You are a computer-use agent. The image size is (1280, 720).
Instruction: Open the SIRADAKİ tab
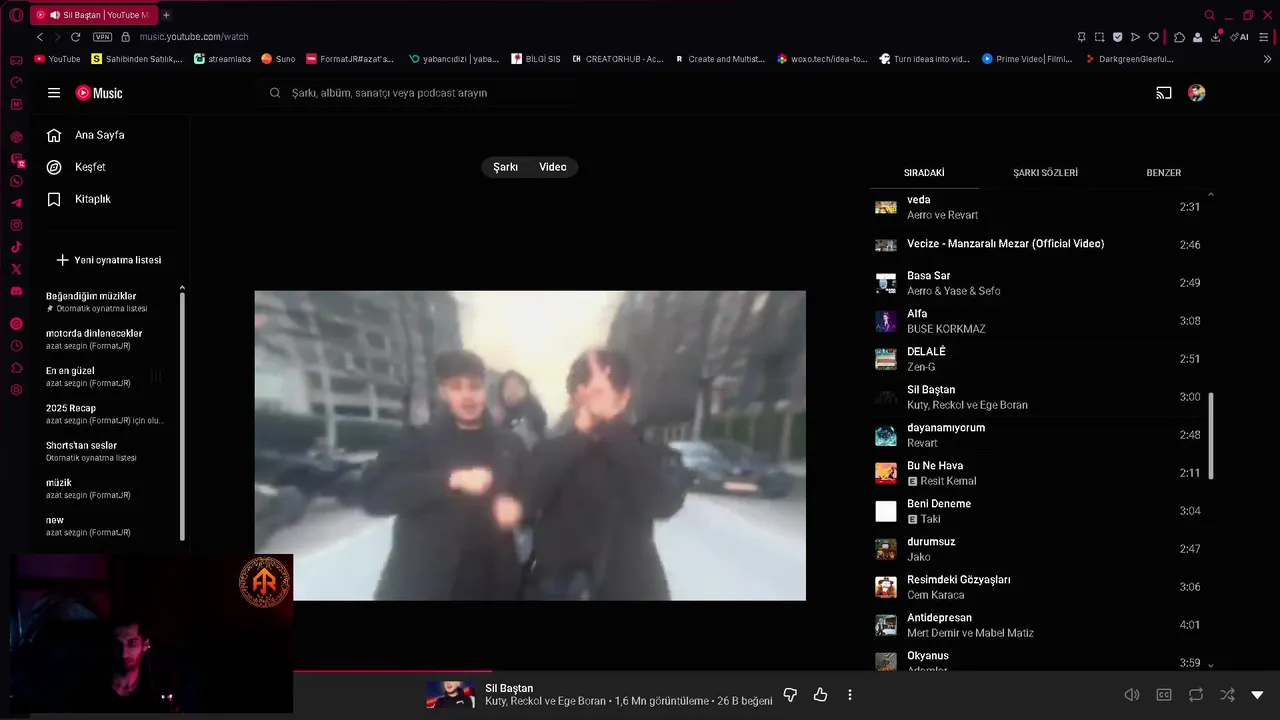pyautogui.click(x=924, y=173)
